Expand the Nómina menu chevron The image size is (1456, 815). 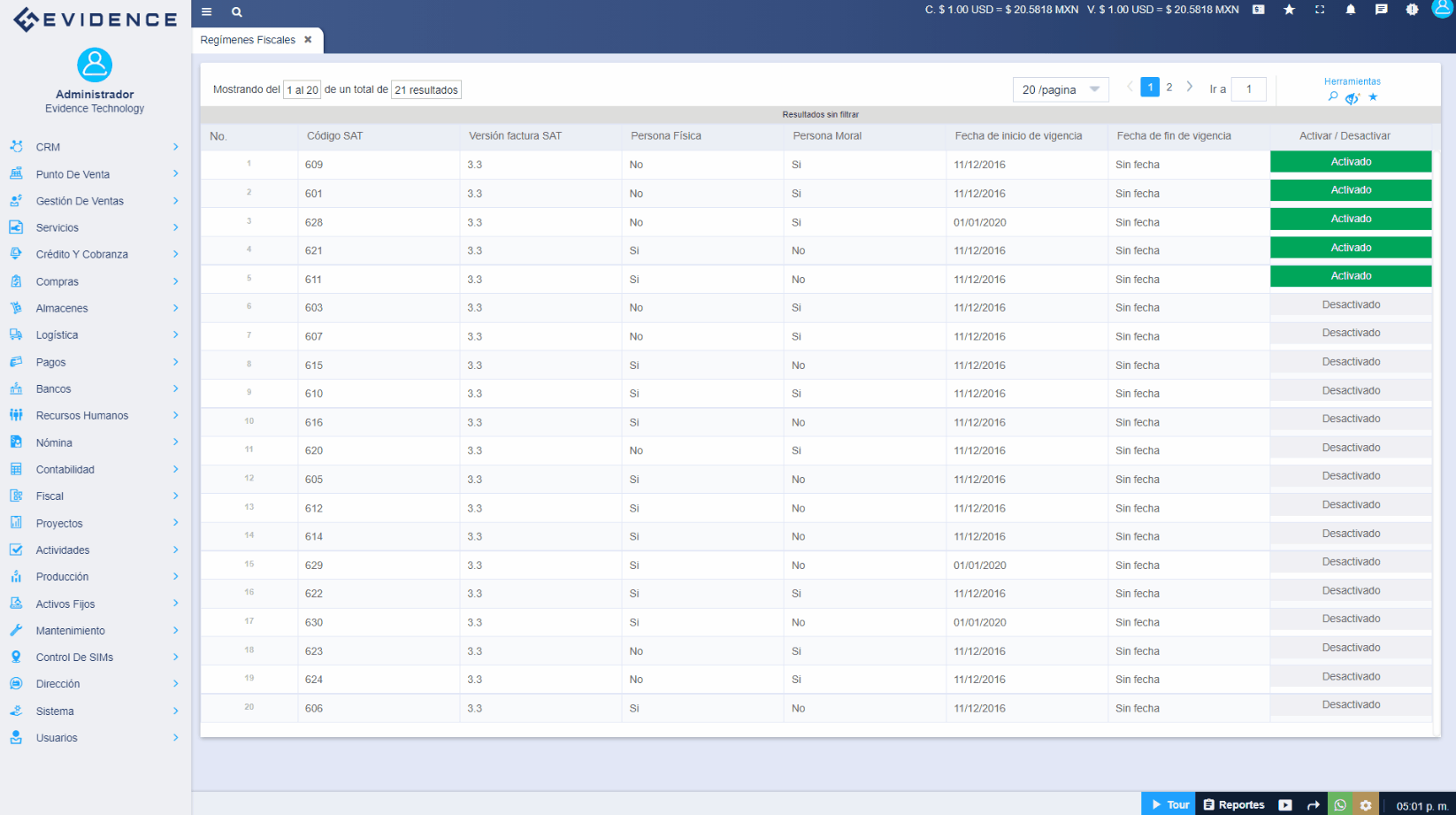(x=176, y=442)
